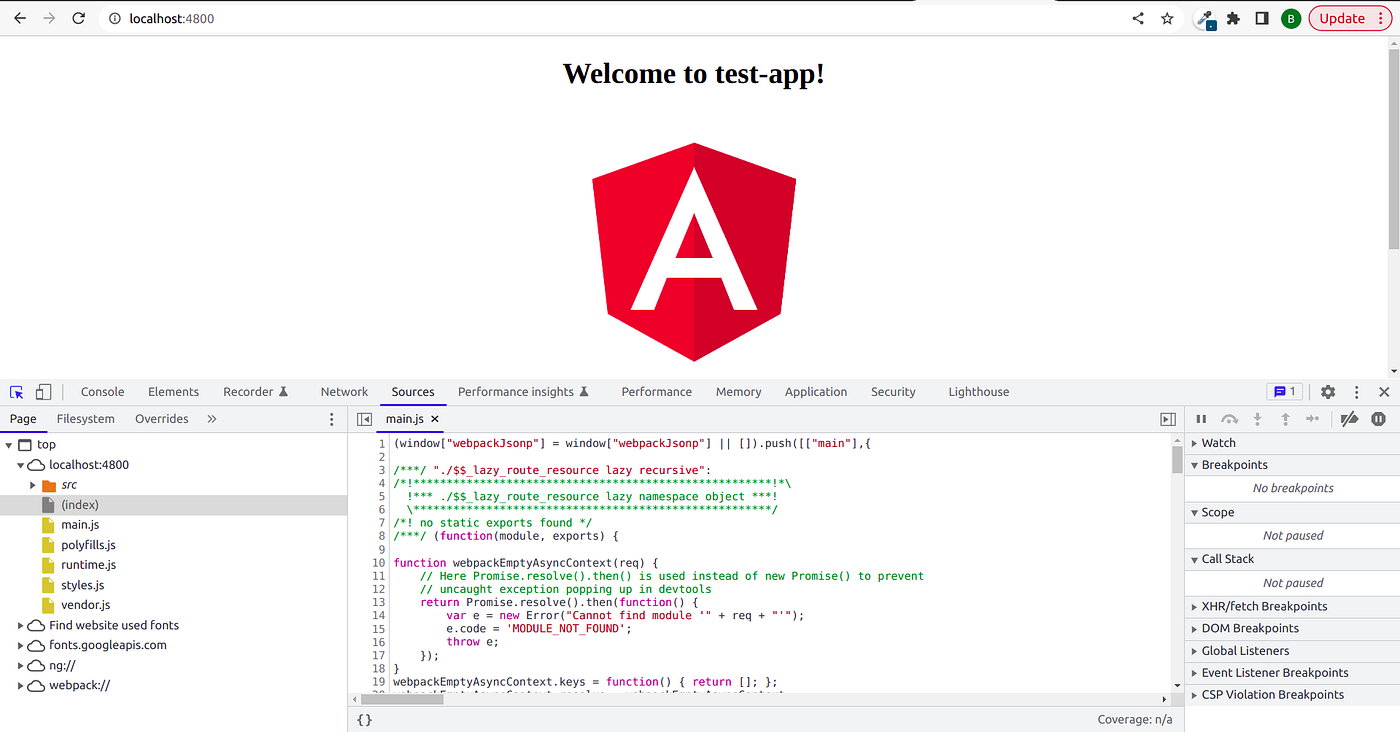Click the Step into next function call icon
This screenshot has width=1400, height=732.
click(x=1257, y=419)
